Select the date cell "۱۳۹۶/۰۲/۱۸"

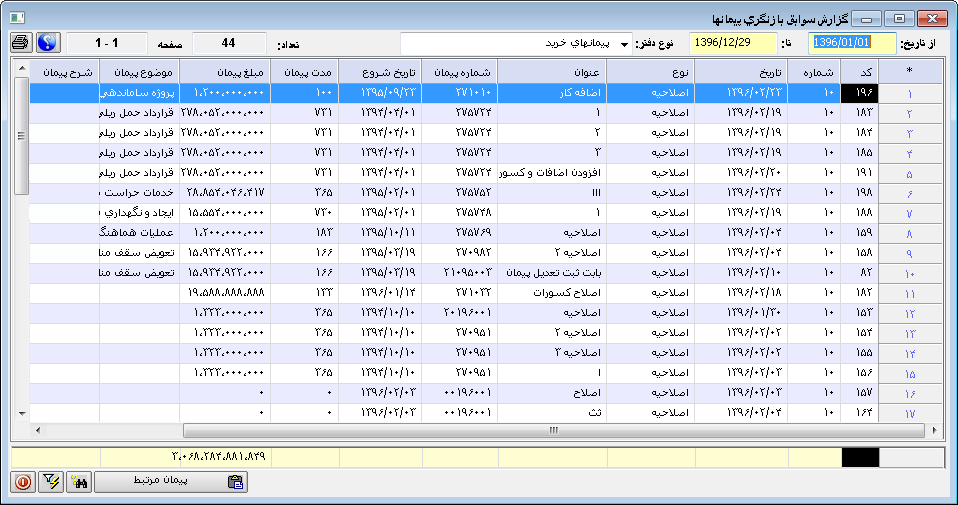741,293
